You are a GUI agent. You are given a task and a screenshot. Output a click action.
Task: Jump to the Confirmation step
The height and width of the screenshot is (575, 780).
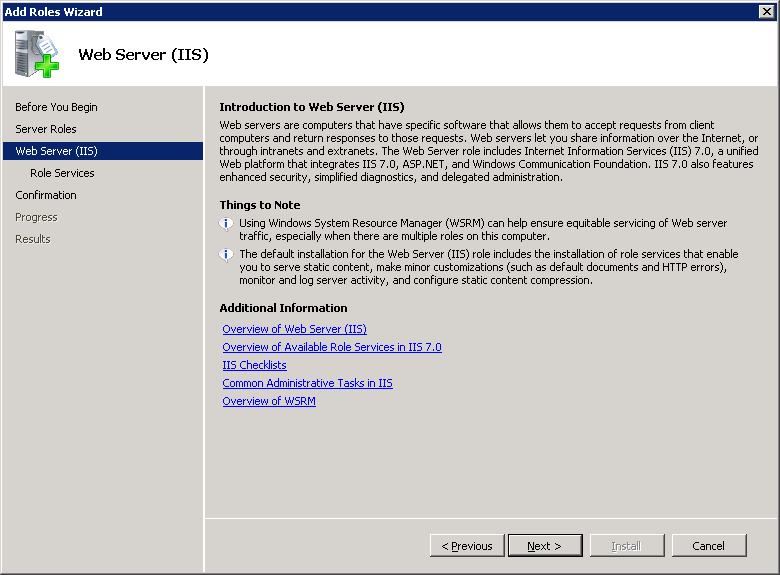(46, 195)
